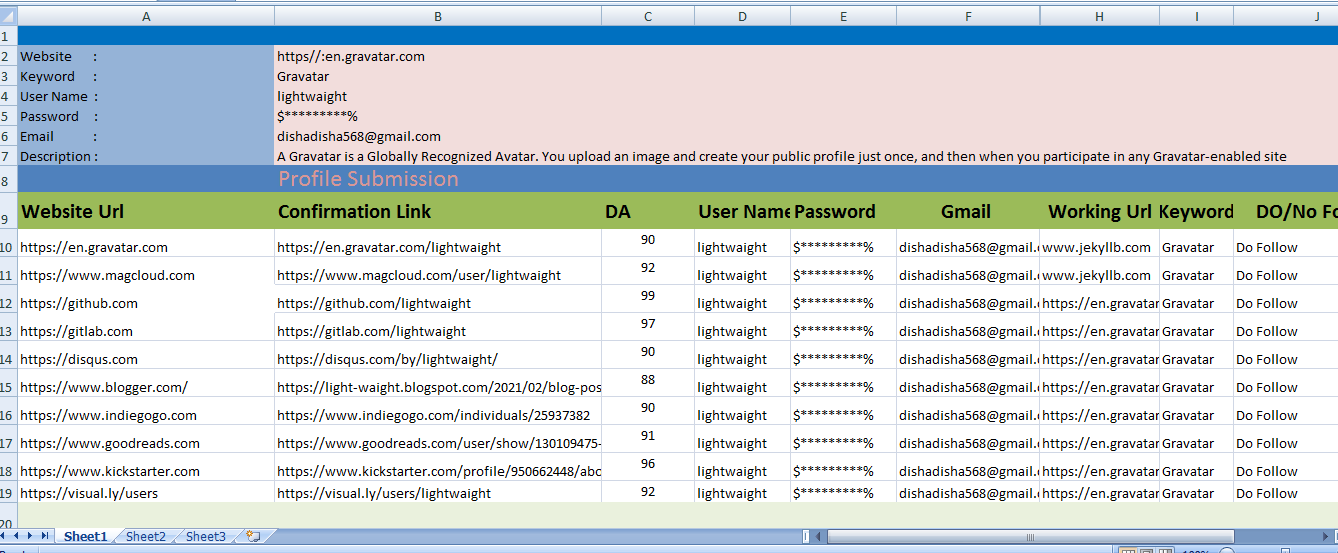Click the 'https://visual.ly/users' website cell
Screen dimensions: 1338x553
(146, 492)
